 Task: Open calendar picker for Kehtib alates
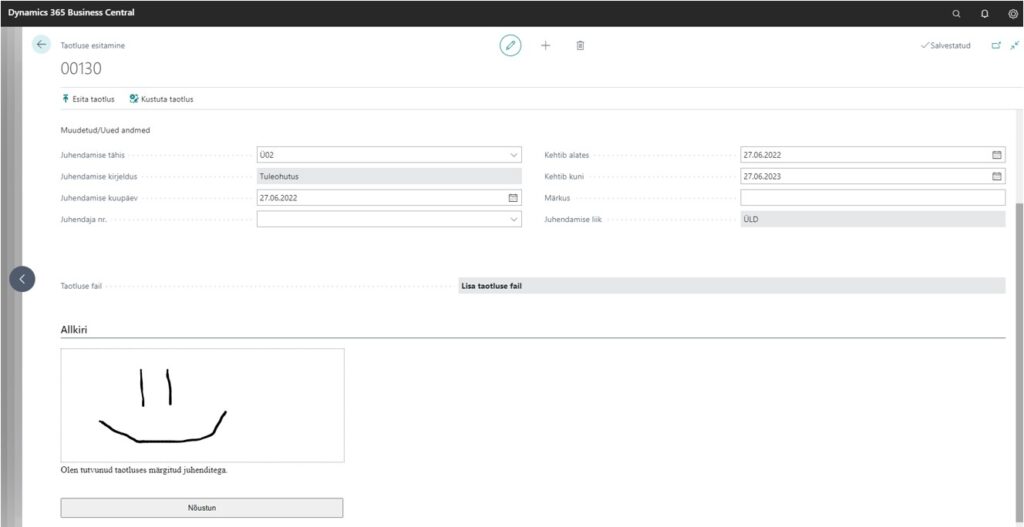997,155
